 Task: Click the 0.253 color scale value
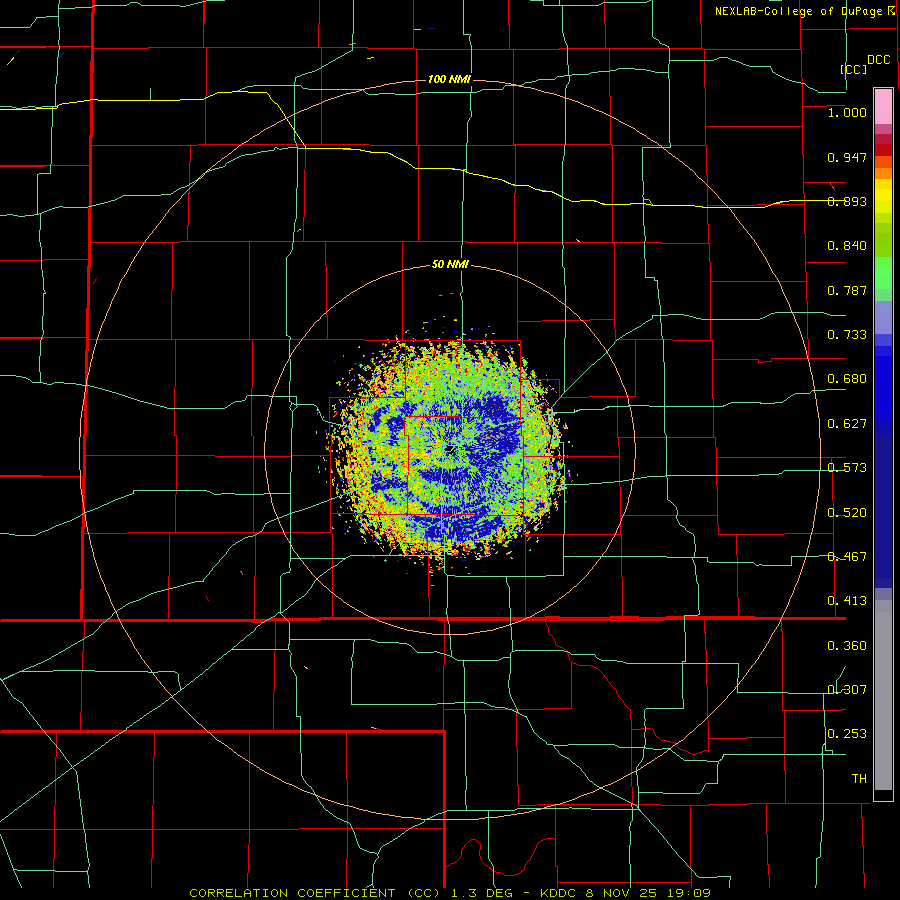pyautogui.click(x=847, y=734)
